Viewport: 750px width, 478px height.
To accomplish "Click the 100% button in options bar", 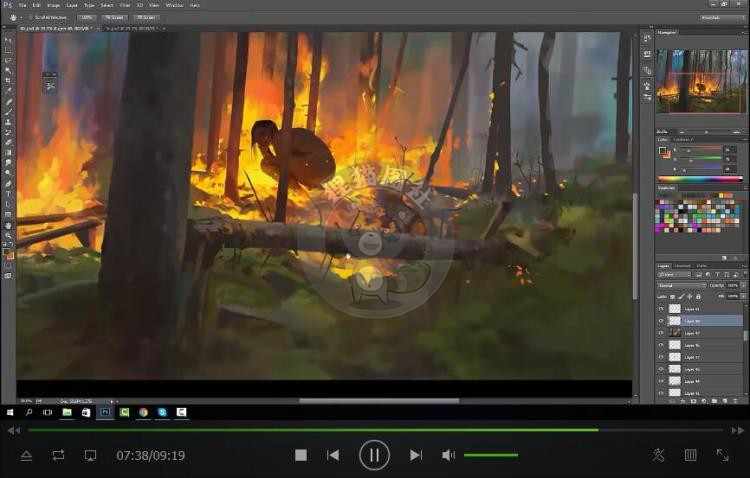I will click(x=87, y=17).
